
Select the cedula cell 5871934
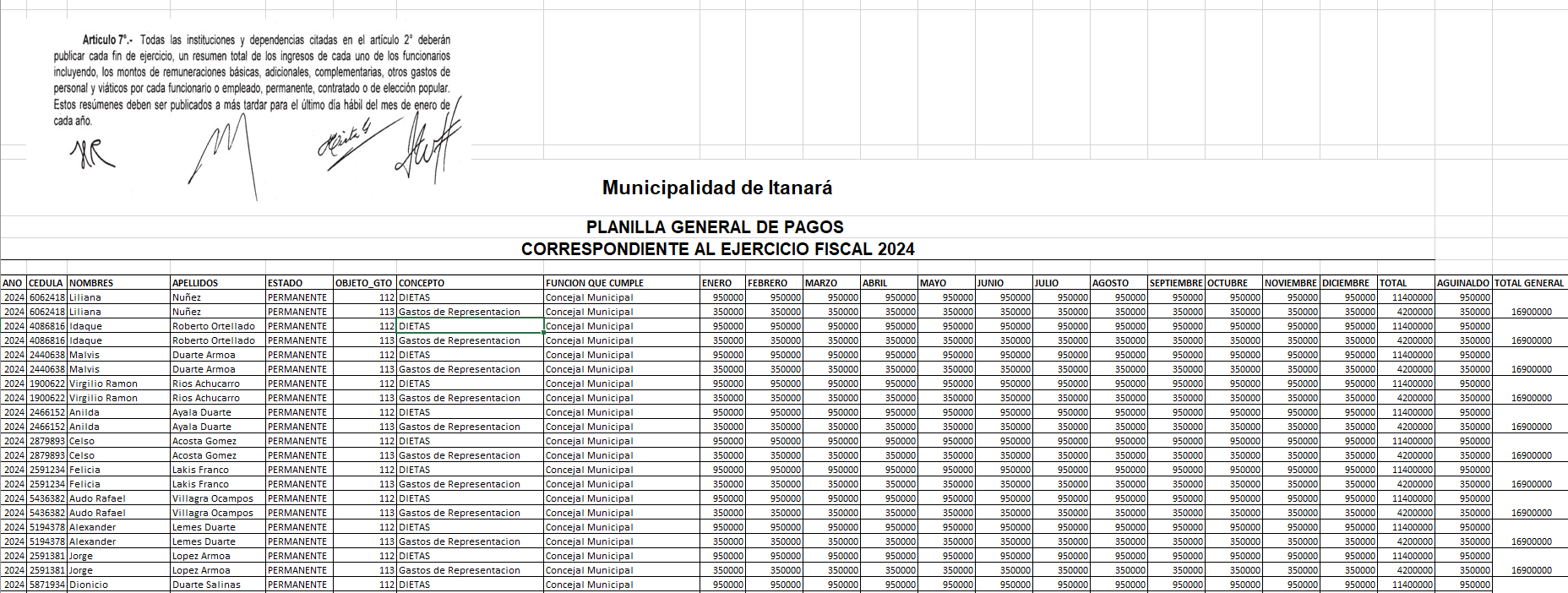46,585
